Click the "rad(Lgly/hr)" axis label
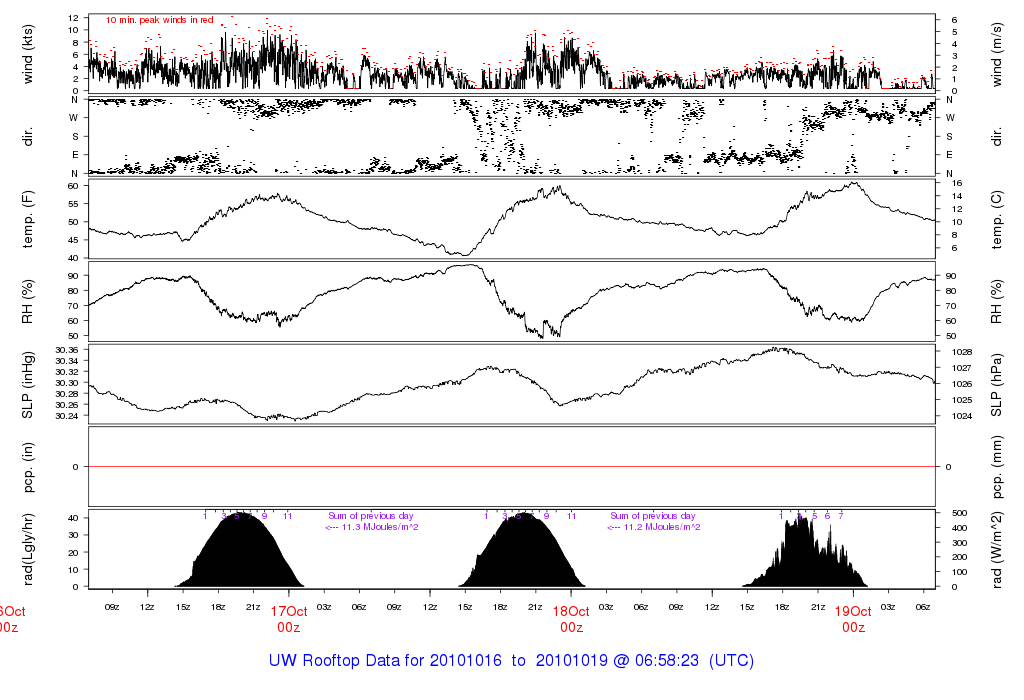This screenshot has height=700, width=1024. point(27,549)
